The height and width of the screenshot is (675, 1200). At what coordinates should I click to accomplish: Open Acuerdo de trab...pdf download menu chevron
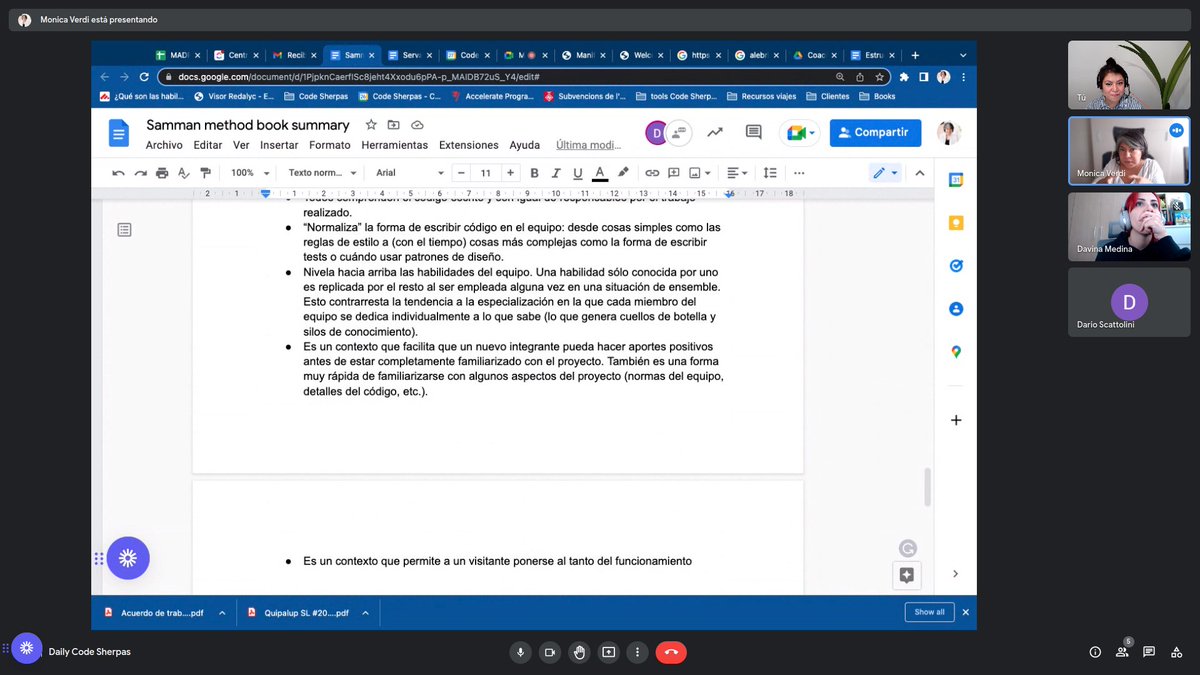coord(222,613)
